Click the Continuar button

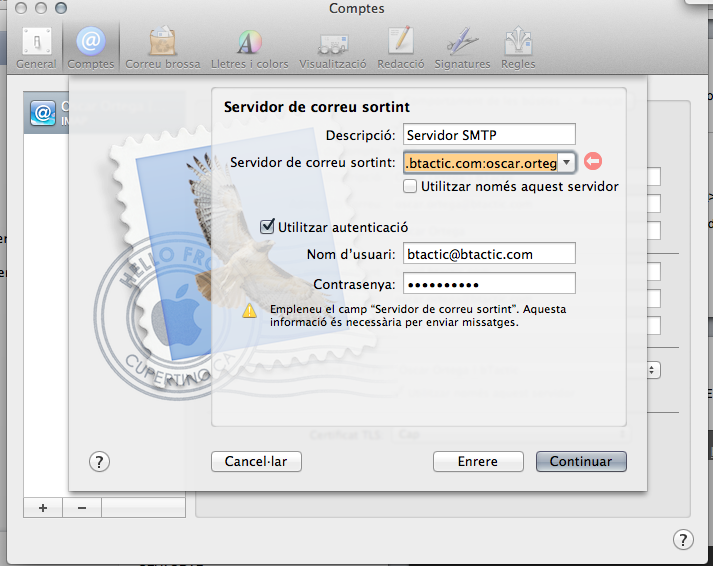(581, 461)
